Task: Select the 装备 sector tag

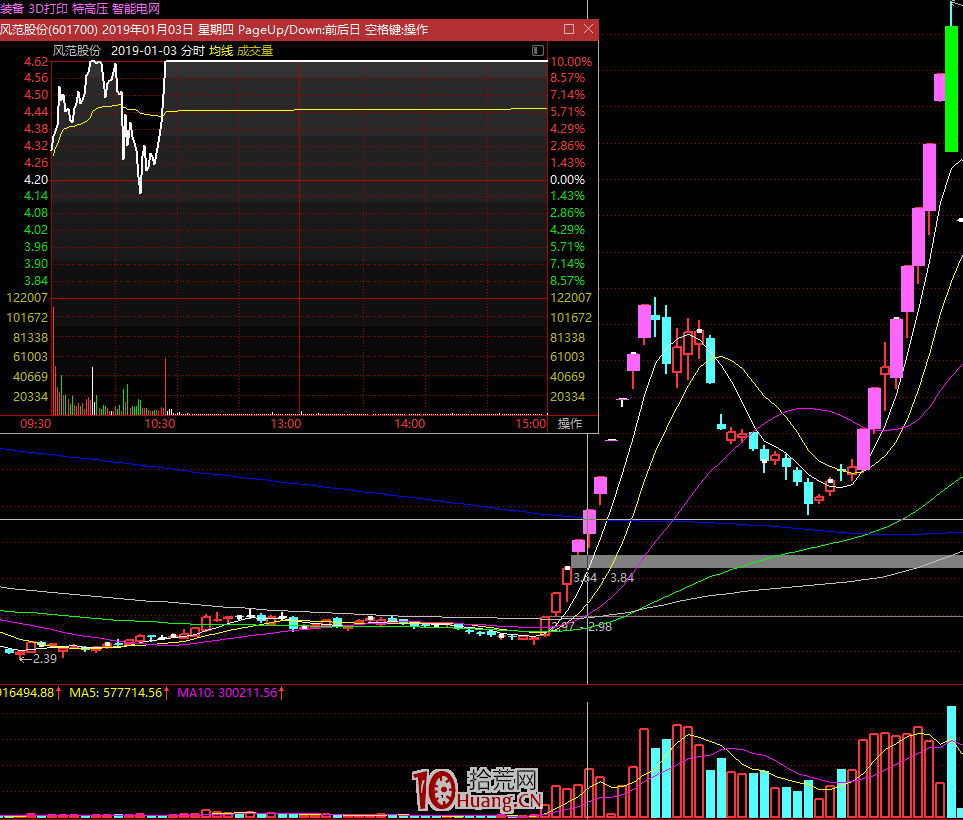Action: tap(11, 8)
